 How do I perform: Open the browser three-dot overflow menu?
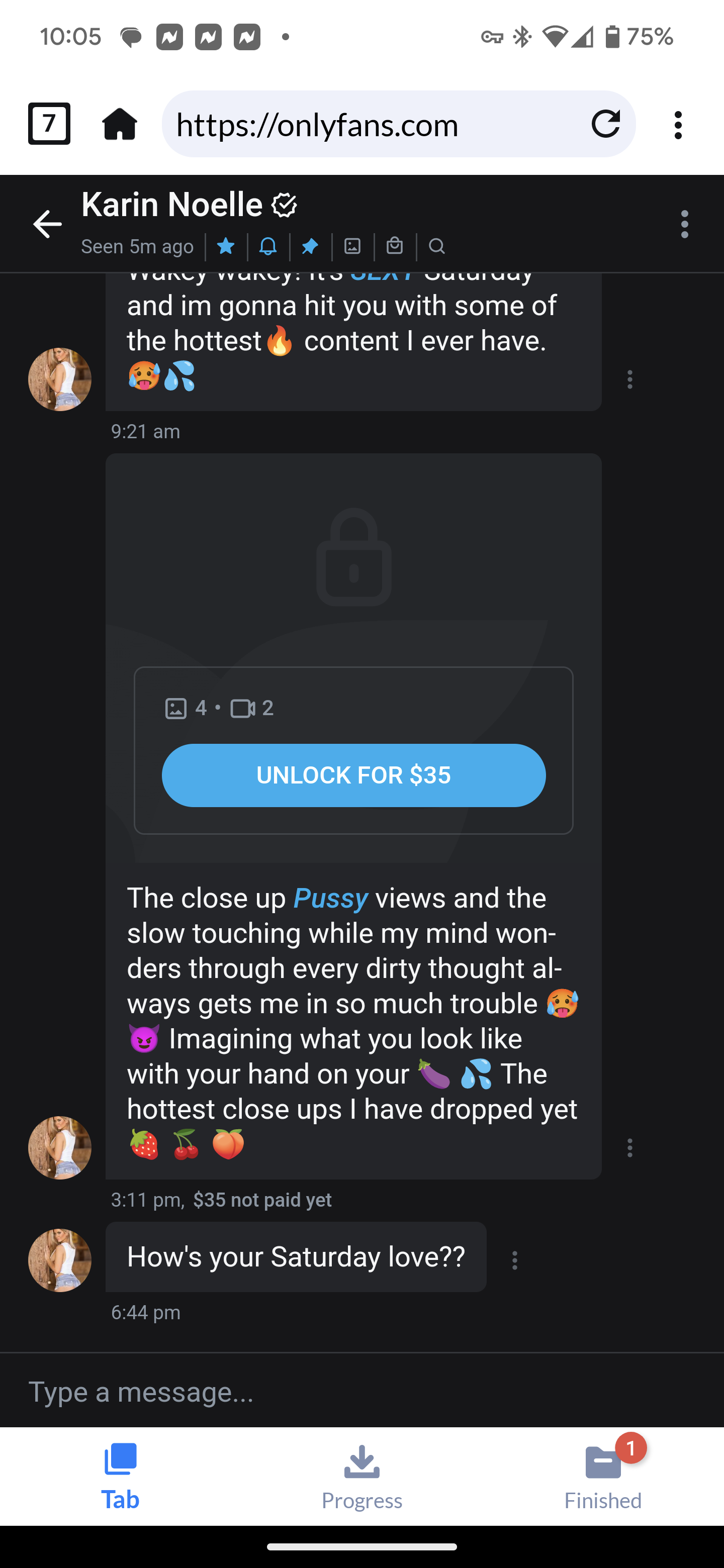(x=678, y=125)
